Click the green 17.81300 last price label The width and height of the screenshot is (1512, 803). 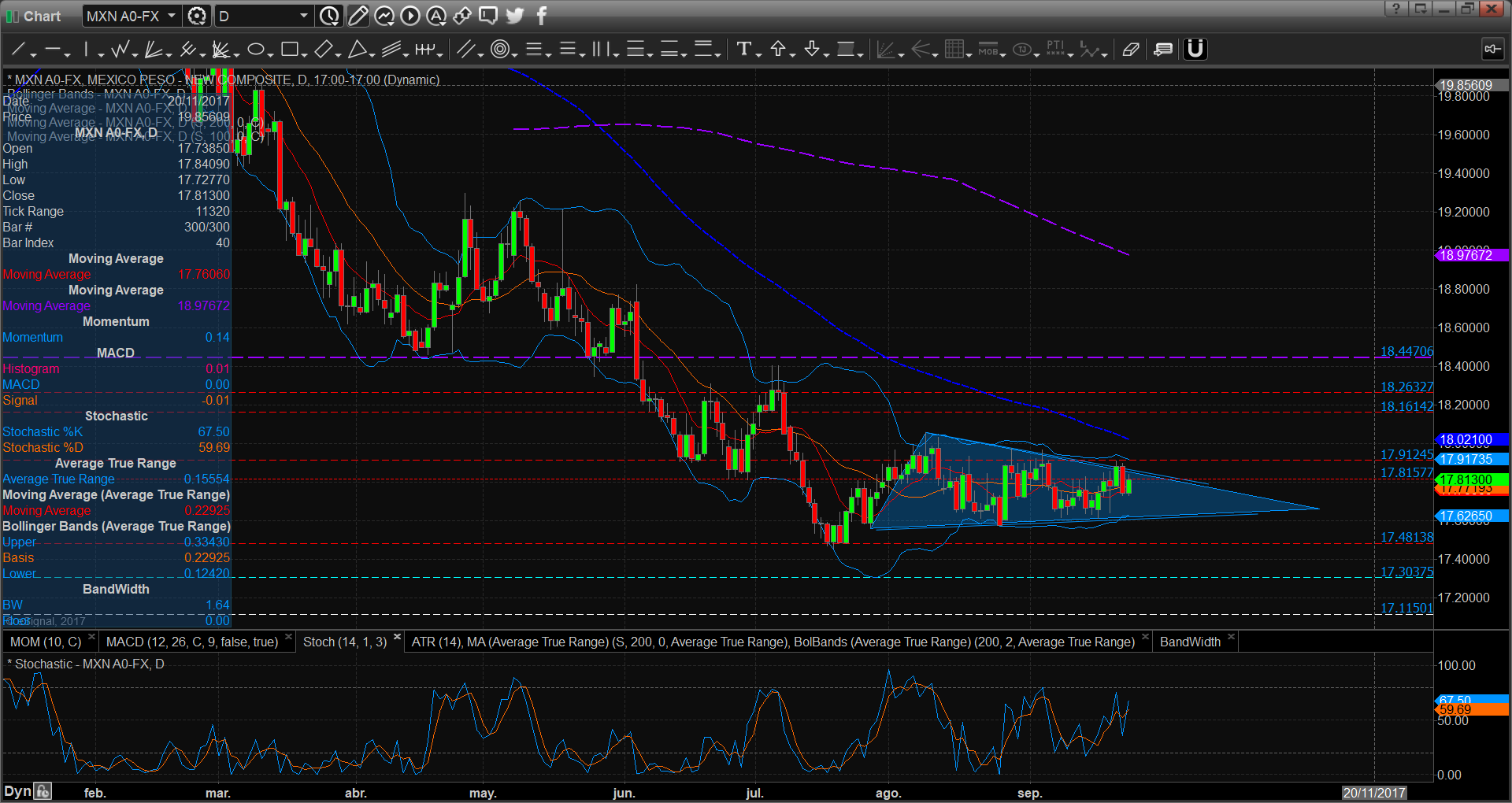[1471, 479]
